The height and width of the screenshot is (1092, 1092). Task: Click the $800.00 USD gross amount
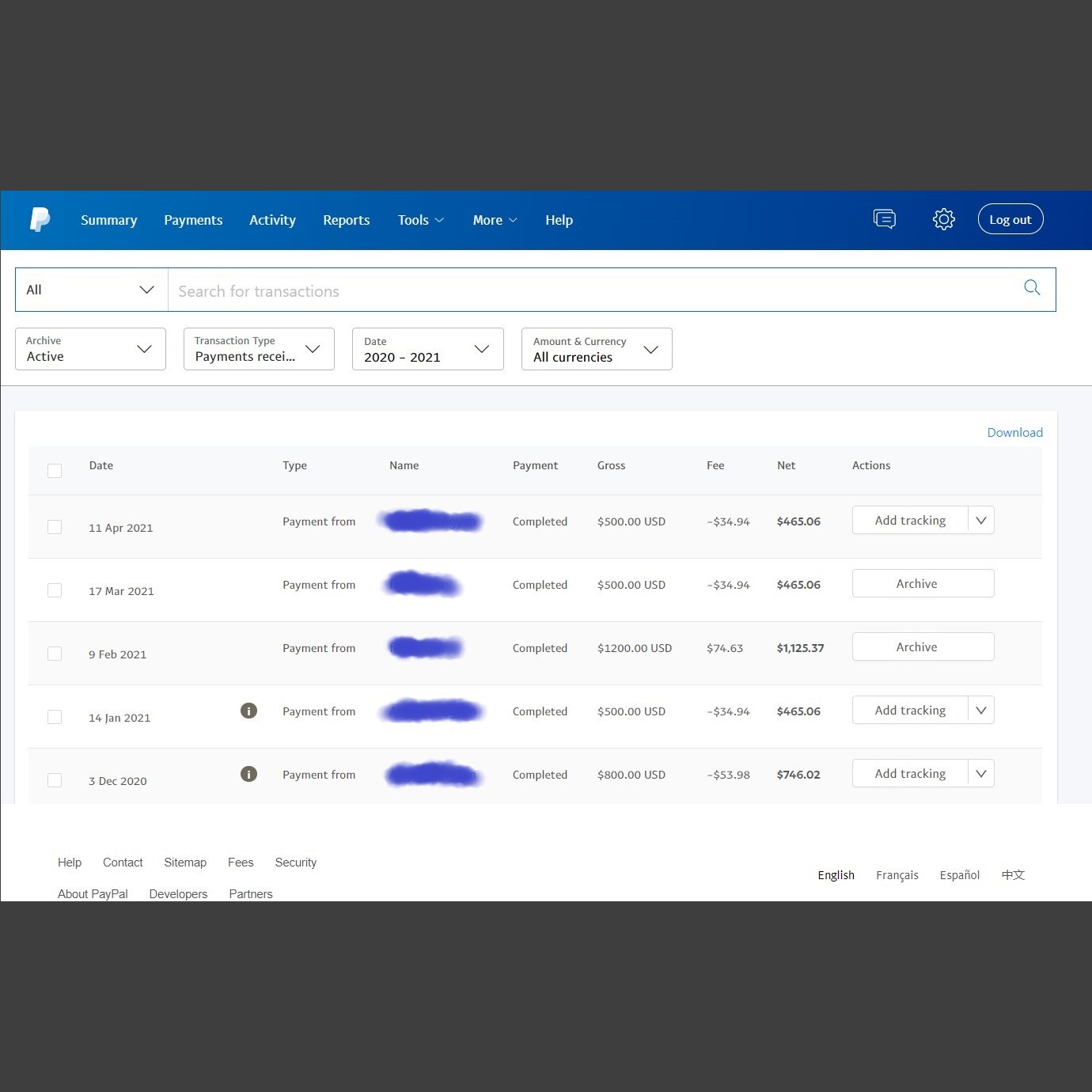[x=631, y=775]
